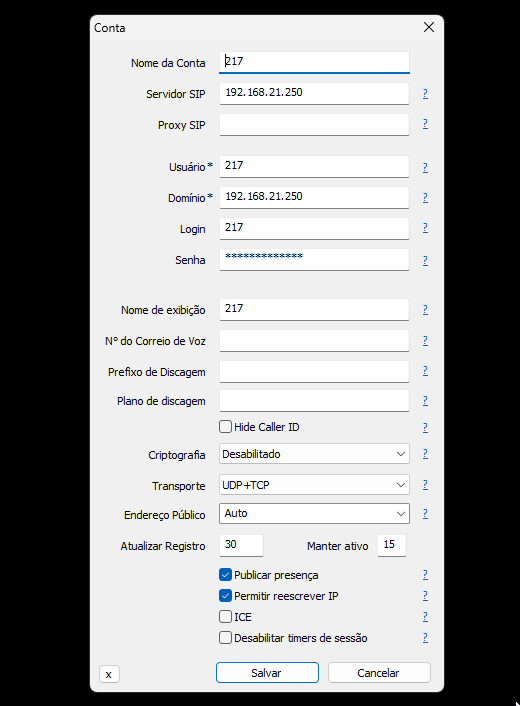Open help for ICE option
The height and width of the screenshot is (706, 520).
[x=425, y=616]
